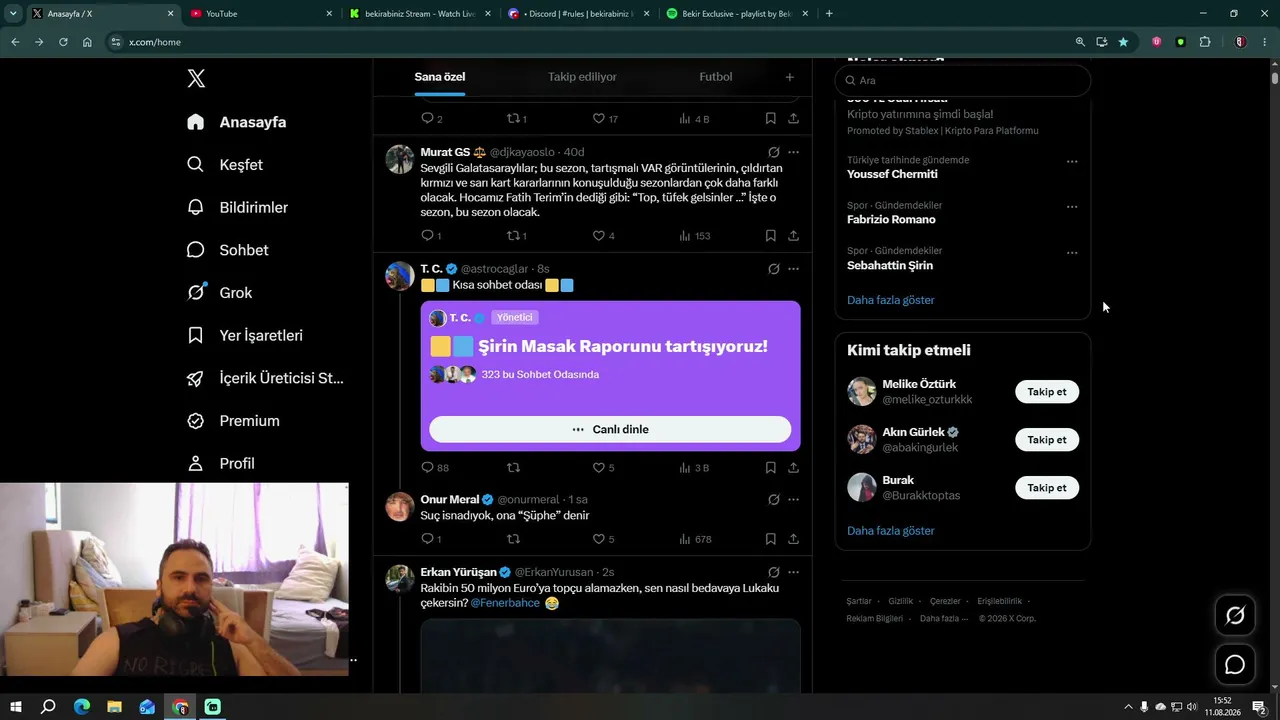The image size is (1280, 720).
Task: Click Daha fazla göster under trends
Action: (x=891, y=300)
